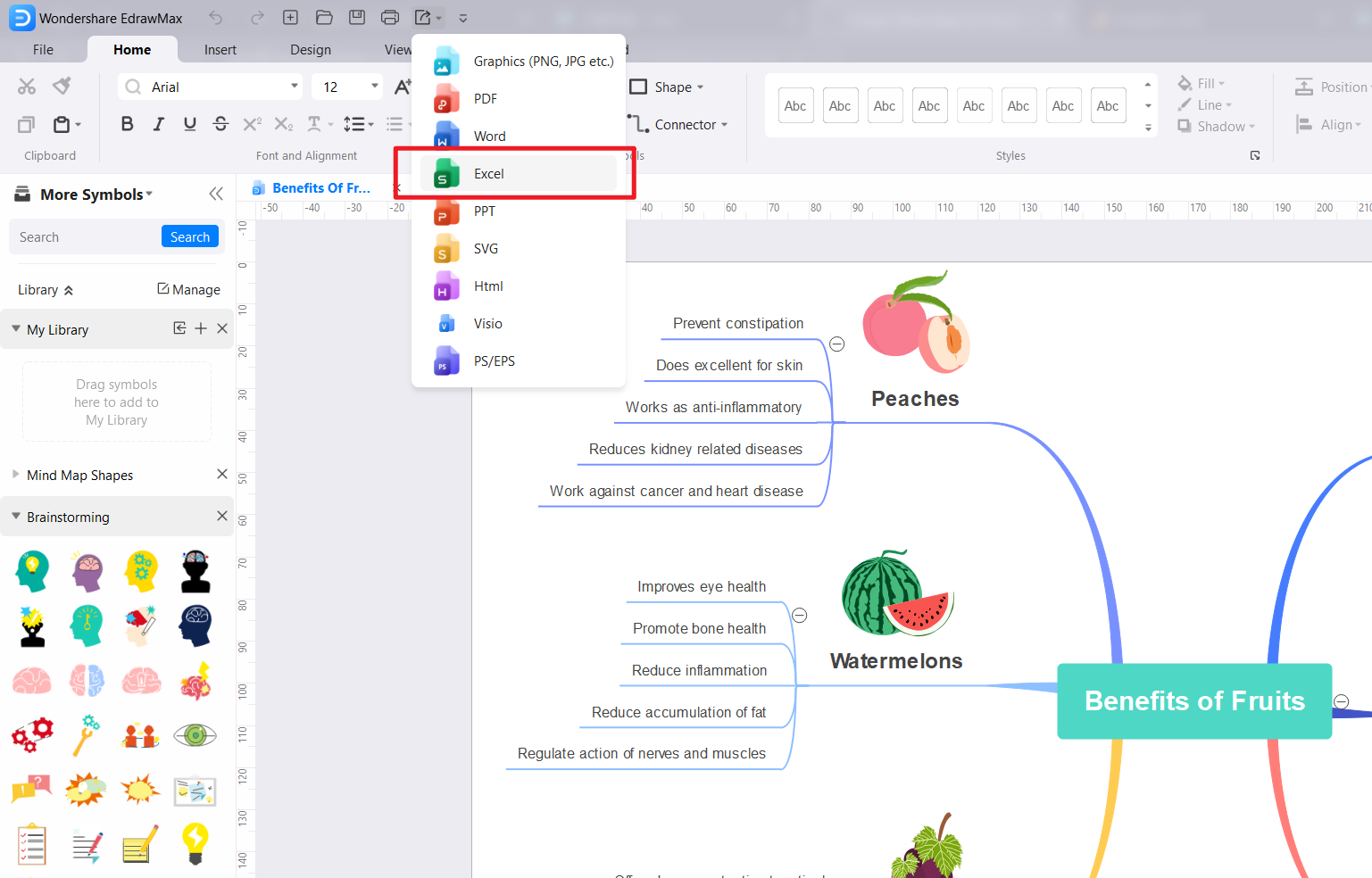Viewport: 1372px width, 878px height.
Task: Export the diagram to Visio
Action: click(x=519, y=324)
